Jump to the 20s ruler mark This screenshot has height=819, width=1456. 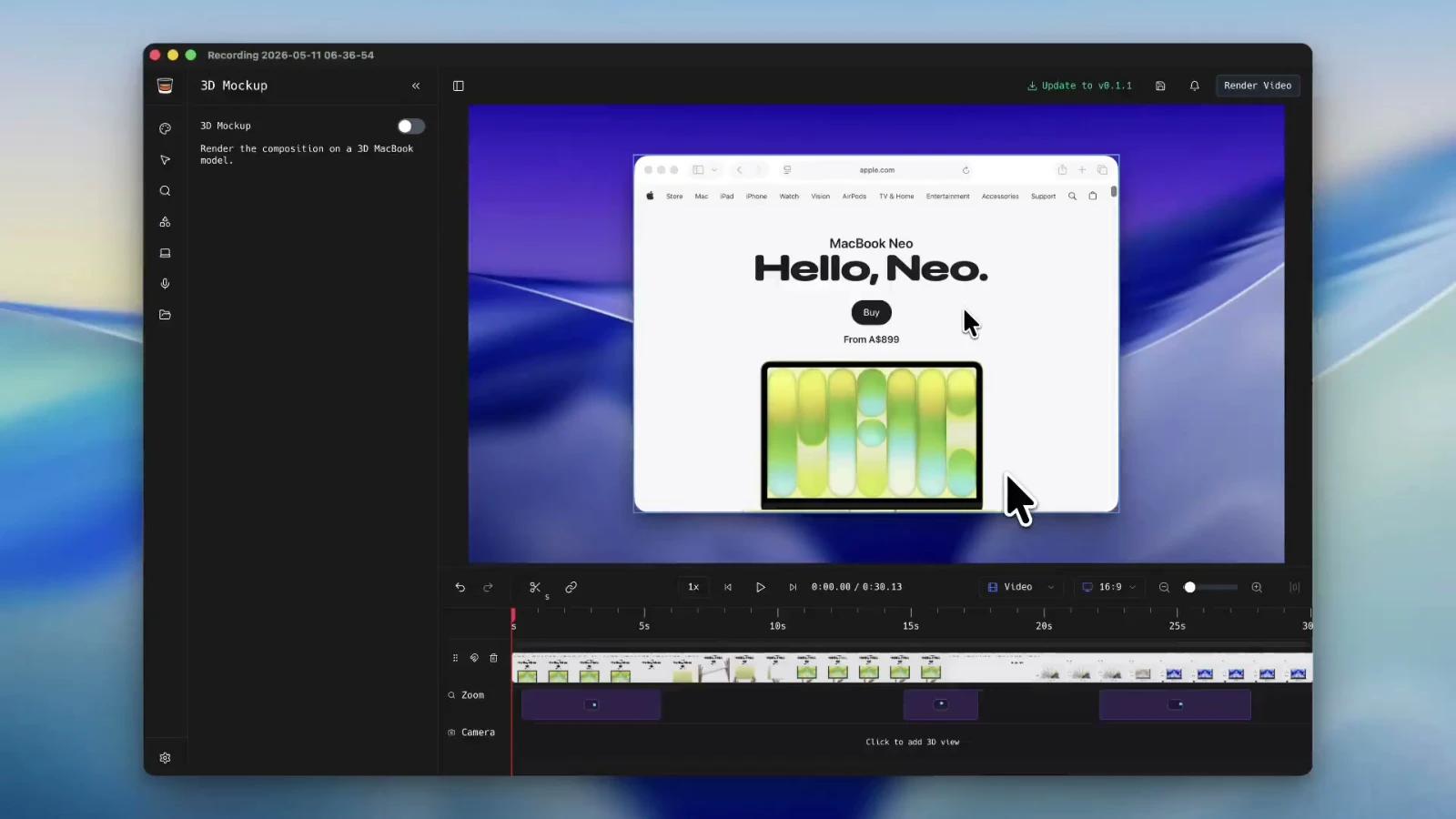point(1044,626)
